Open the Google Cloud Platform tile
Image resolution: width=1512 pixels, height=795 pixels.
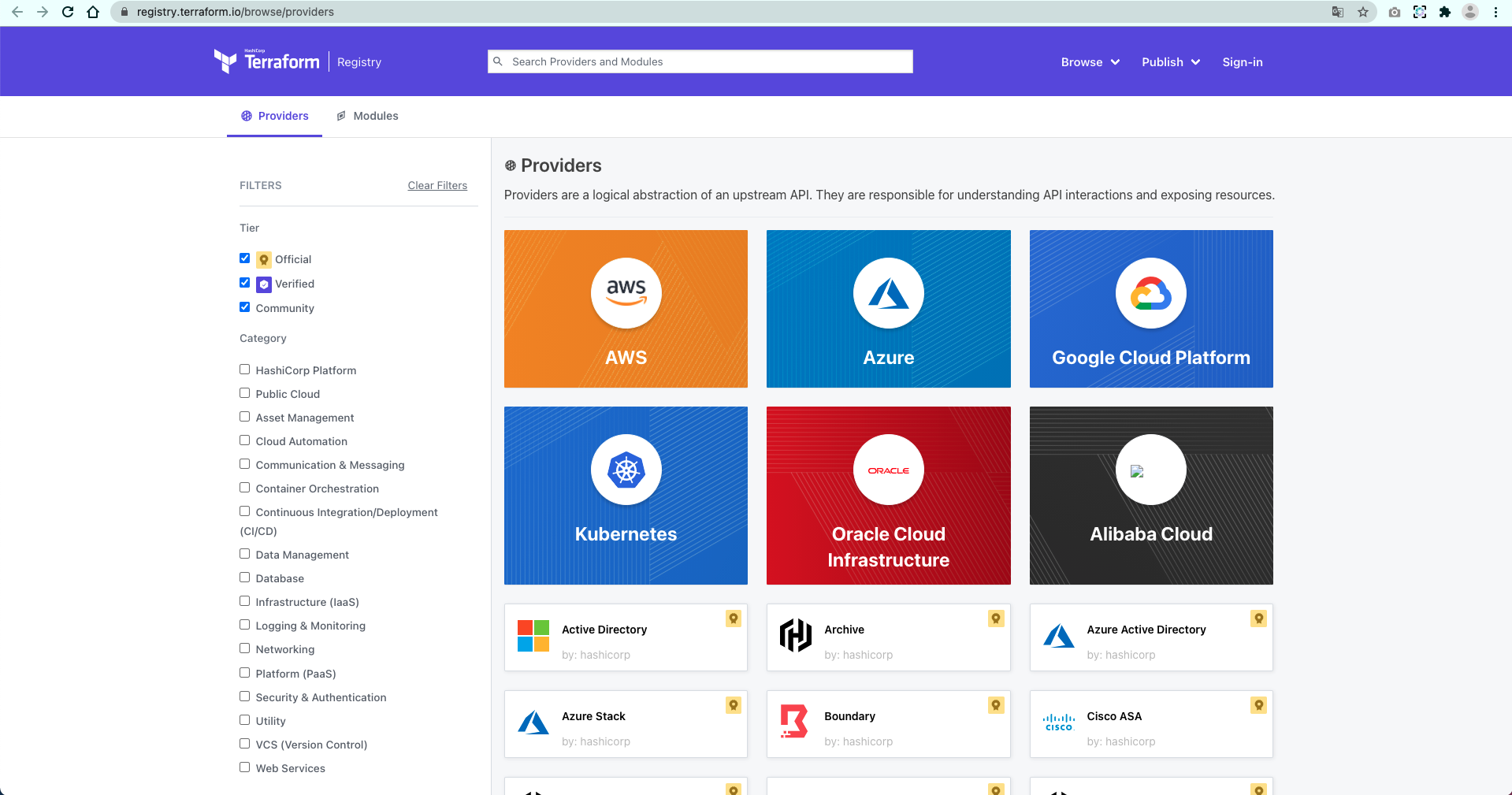[1151, 309]
